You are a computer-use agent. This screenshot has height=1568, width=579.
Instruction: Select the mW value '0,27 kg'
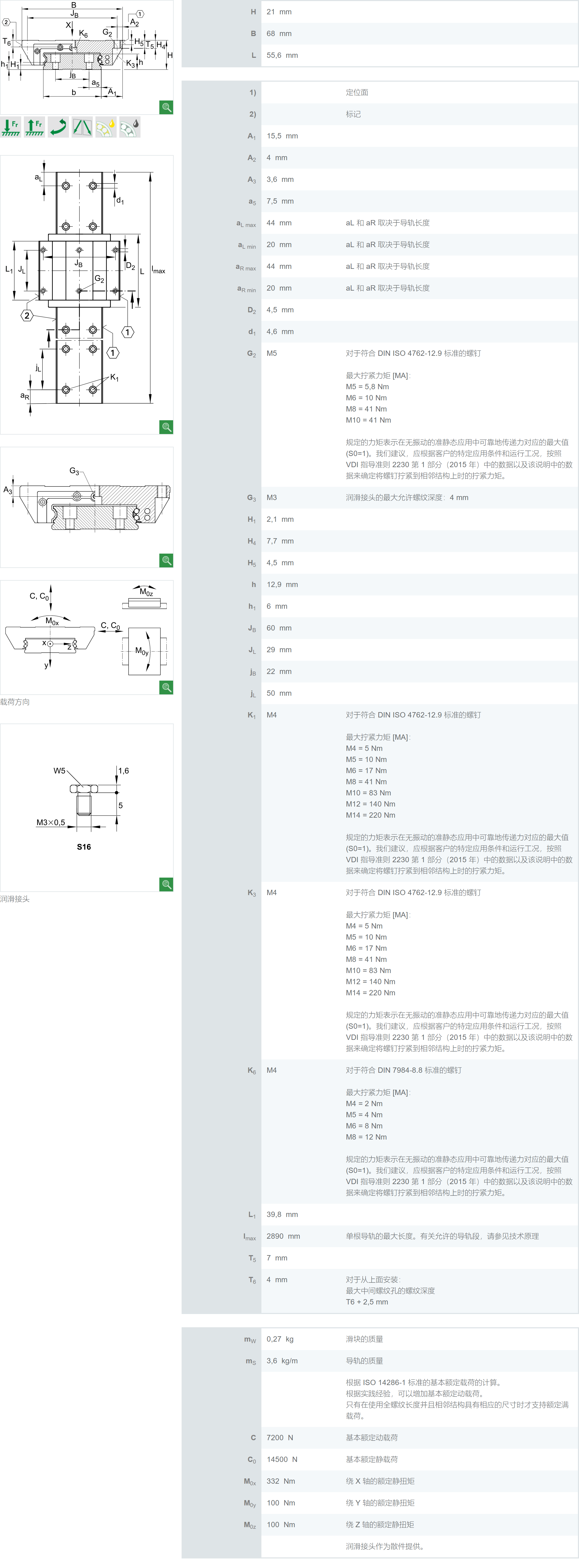pyautogui.click(x=279, y=1339)
